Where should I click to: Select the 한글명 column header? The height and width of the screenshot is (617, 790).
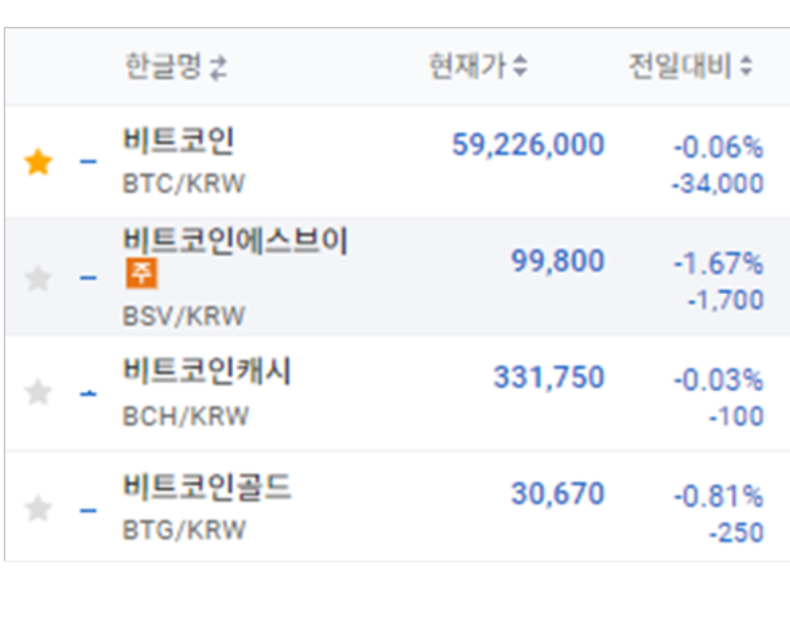163,66
